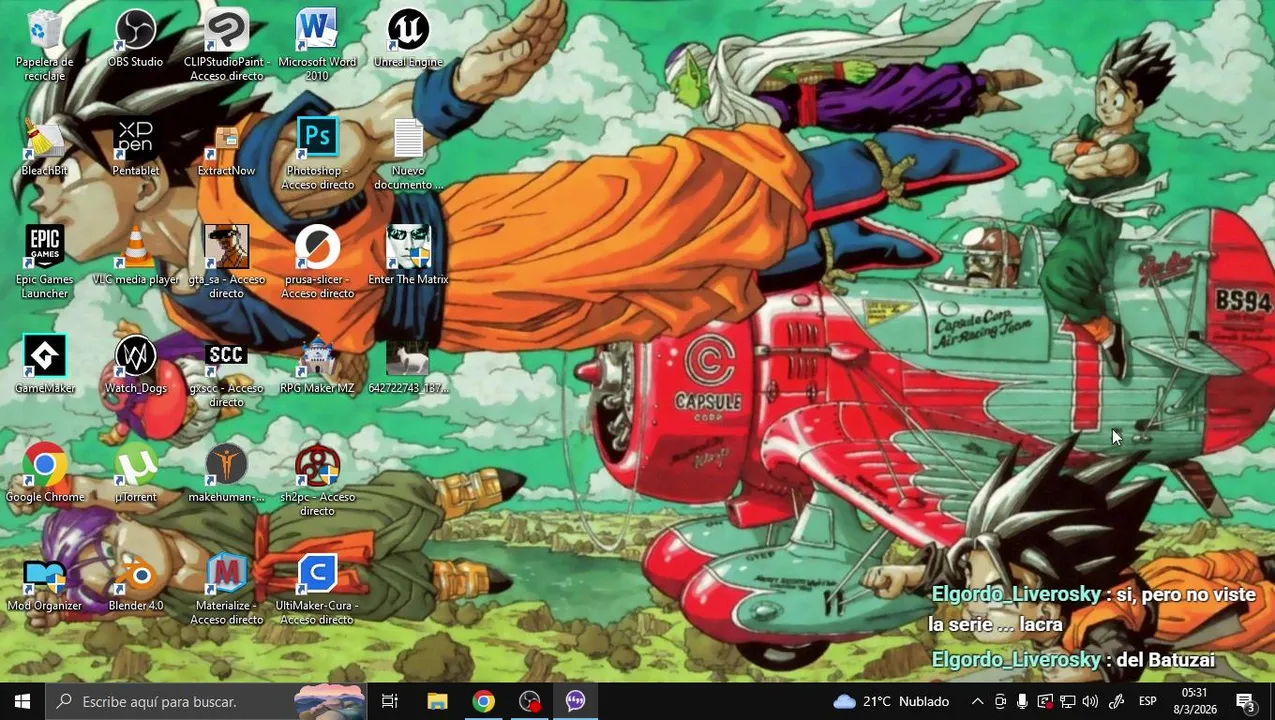Open Chrome from the taskbar
Image resolution: width=1275 pixels, height=720 pixels.
483,701
